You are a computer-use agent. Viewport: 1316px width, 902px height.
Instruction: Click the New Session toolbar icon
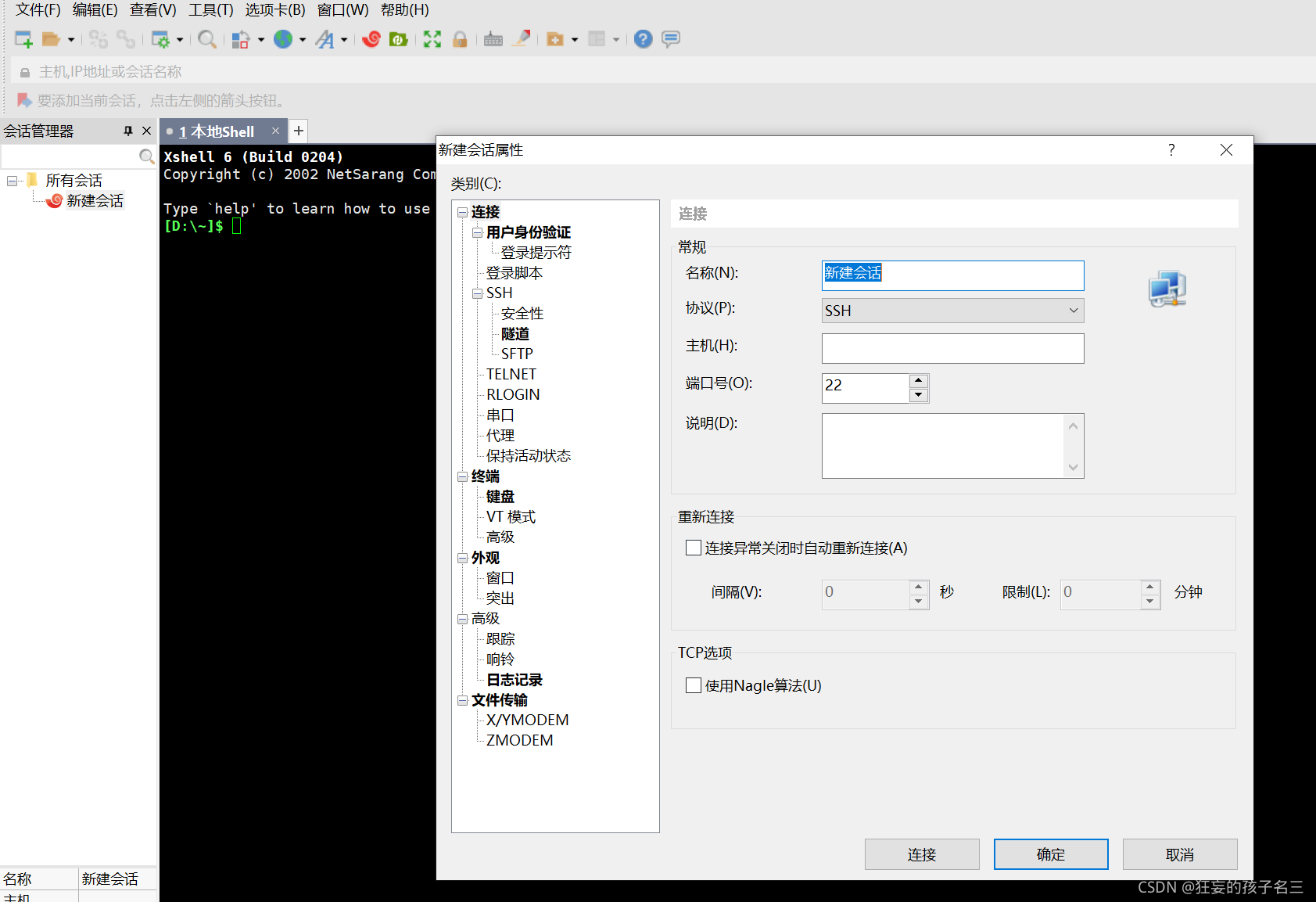tap(23, 39)
